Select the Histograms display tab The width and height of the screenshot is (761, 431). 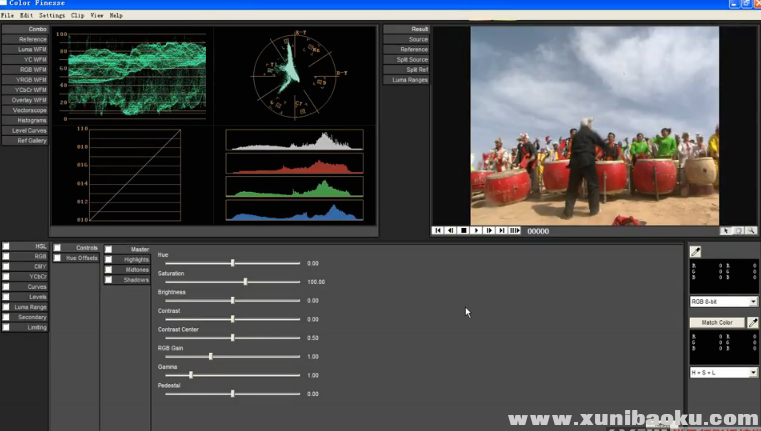(25, 120)
